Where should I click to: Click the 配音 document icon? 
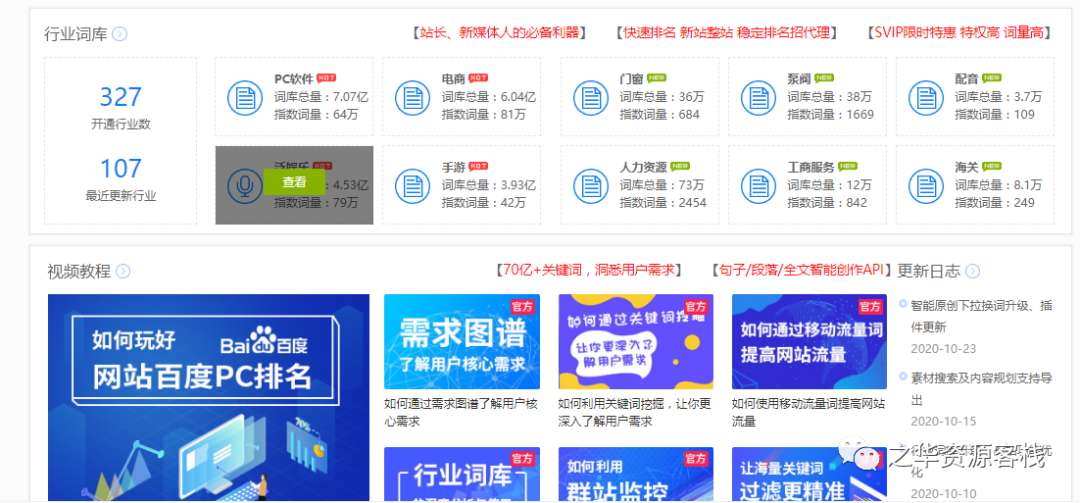(926, 98)
